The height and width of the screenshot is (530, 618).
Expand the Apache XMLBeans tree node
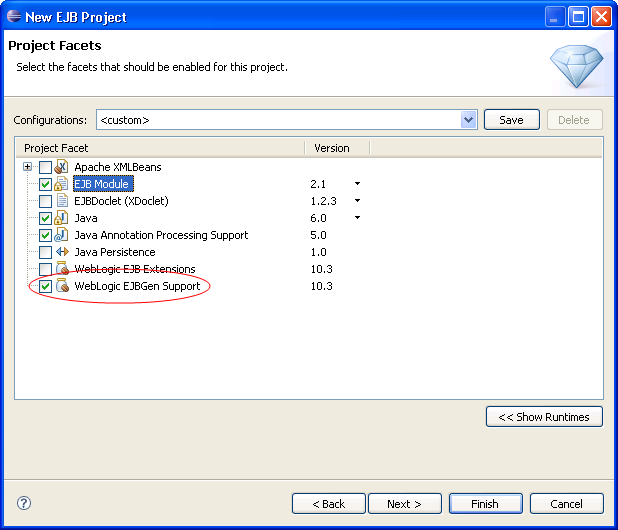point(27,167)
